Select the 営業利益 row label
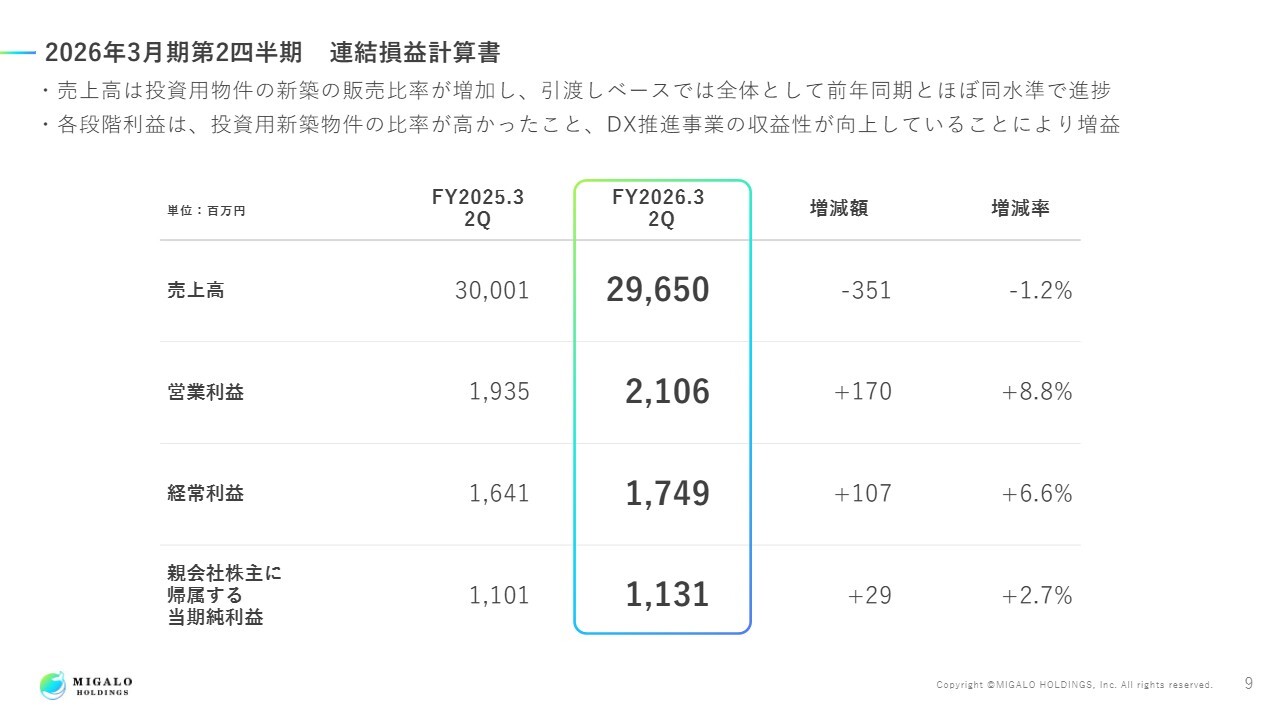The width and height of the screenshot is (1280, 720). (x=206, y=392)
